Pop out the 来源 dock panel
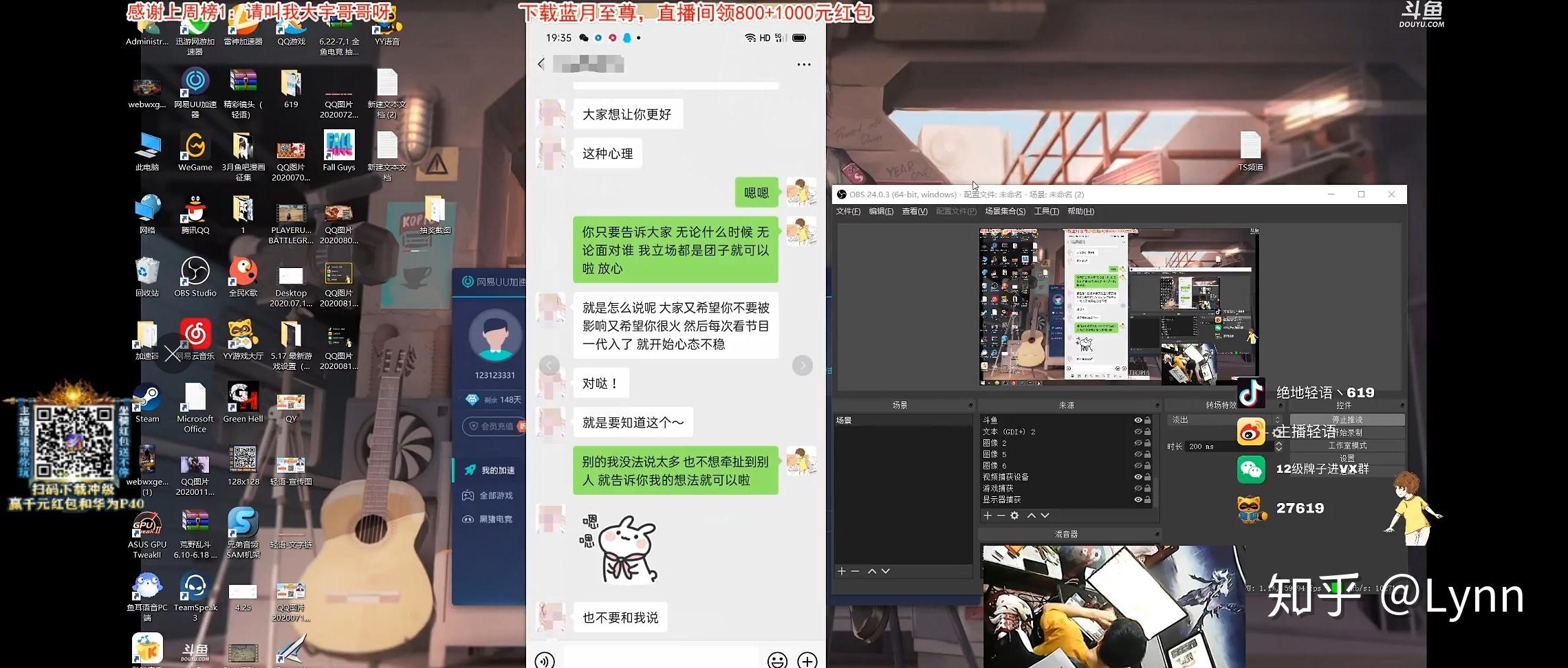Screen dimensions: 1568x668 pyautogui.click(x=1157, y=405)
